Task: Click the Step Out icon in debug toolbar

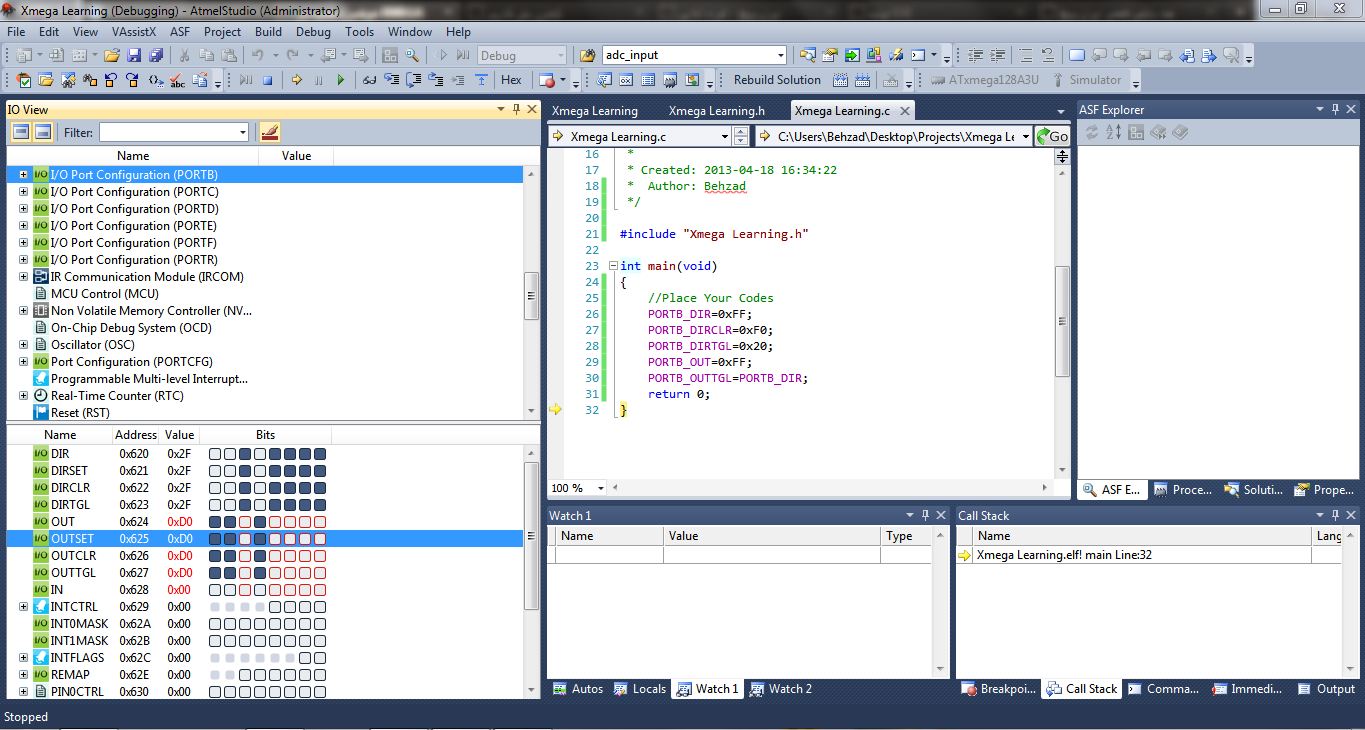Action: pos(435,80)
